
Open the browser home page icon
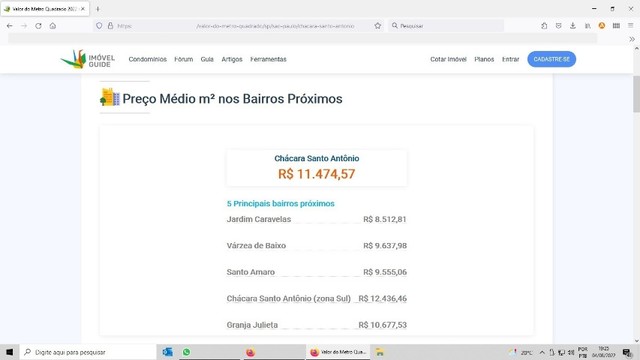tap(53, 26)
